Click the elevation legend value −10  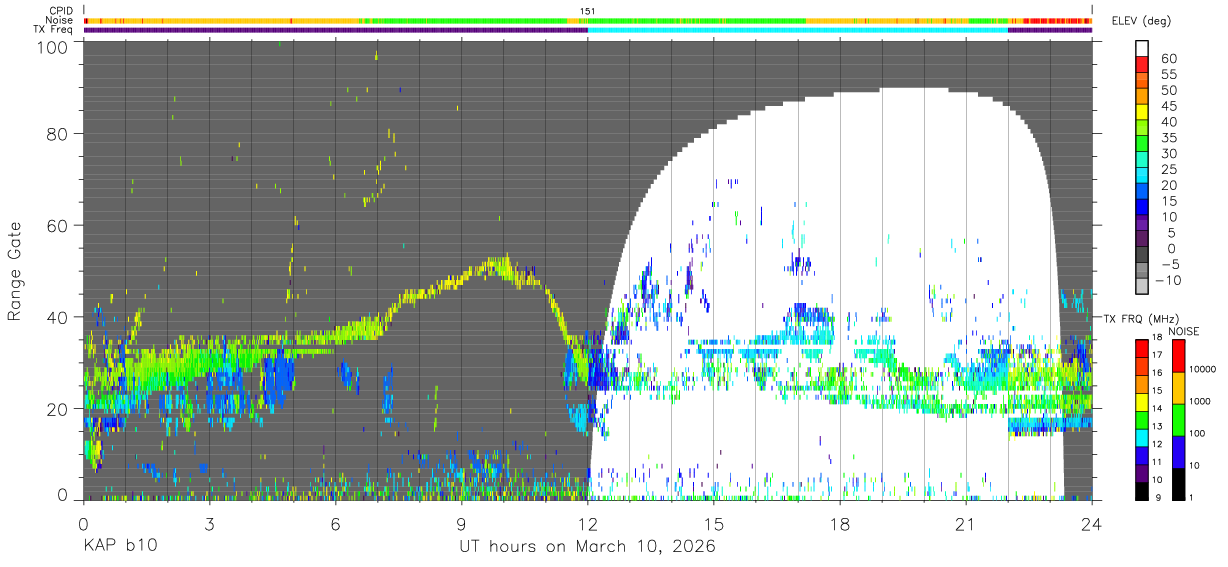coord(1166,280)
